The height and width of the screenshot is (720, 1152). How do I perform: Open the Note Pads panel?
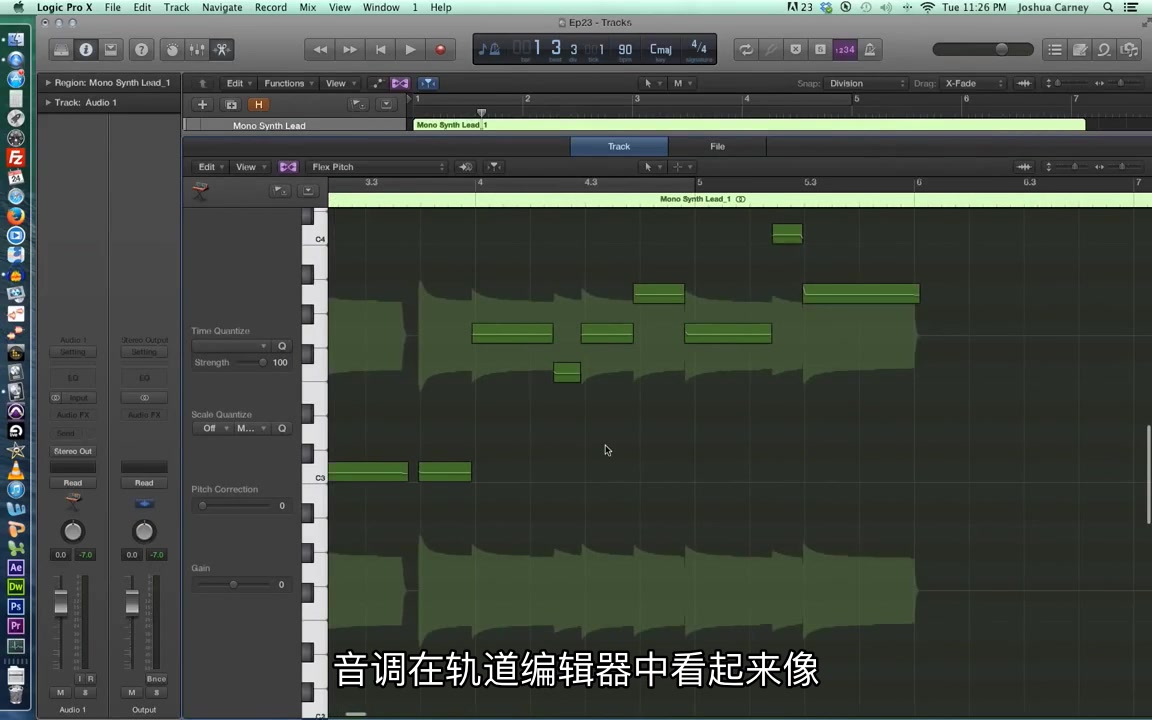pyautogui.click(x=1082, y=49)
